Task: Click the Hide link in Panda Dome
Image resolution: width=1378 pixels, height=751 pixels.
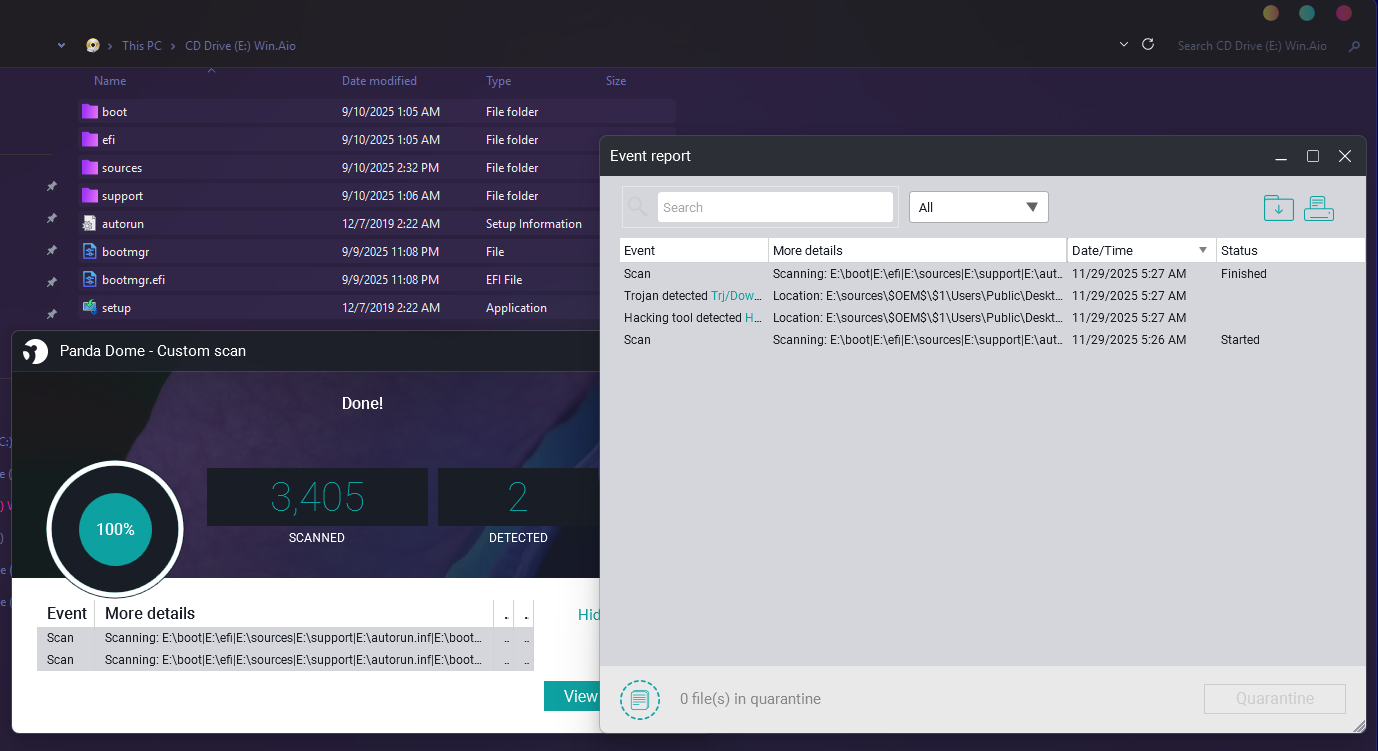Action: click(x=588, y=615)
